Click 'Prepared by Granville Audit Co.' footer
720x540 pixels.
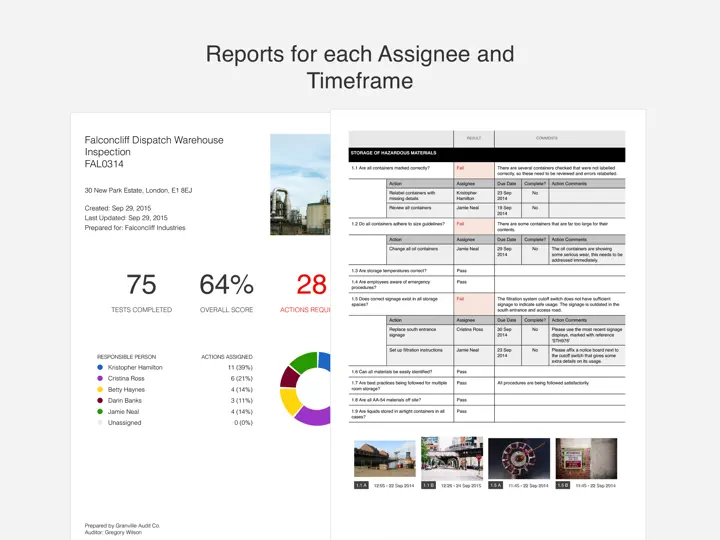click(x=122, y=526)
